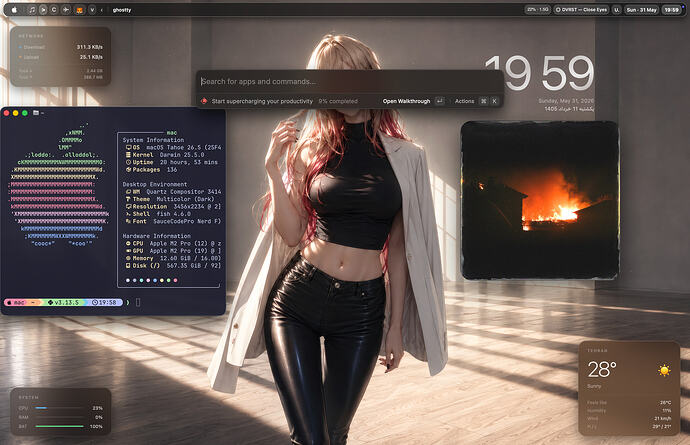Click the CPU Apple M2 Pro line
Image resolution: width=690 pixels, height=445 pixels.
tap(173, 243)
